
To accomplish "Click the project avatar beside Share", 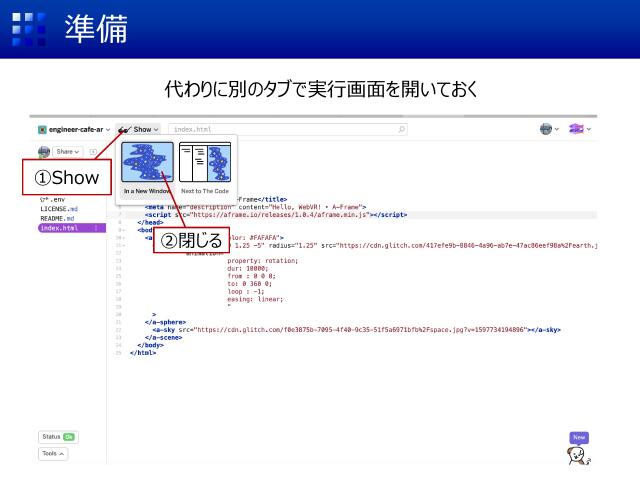I will pos(44,152).
